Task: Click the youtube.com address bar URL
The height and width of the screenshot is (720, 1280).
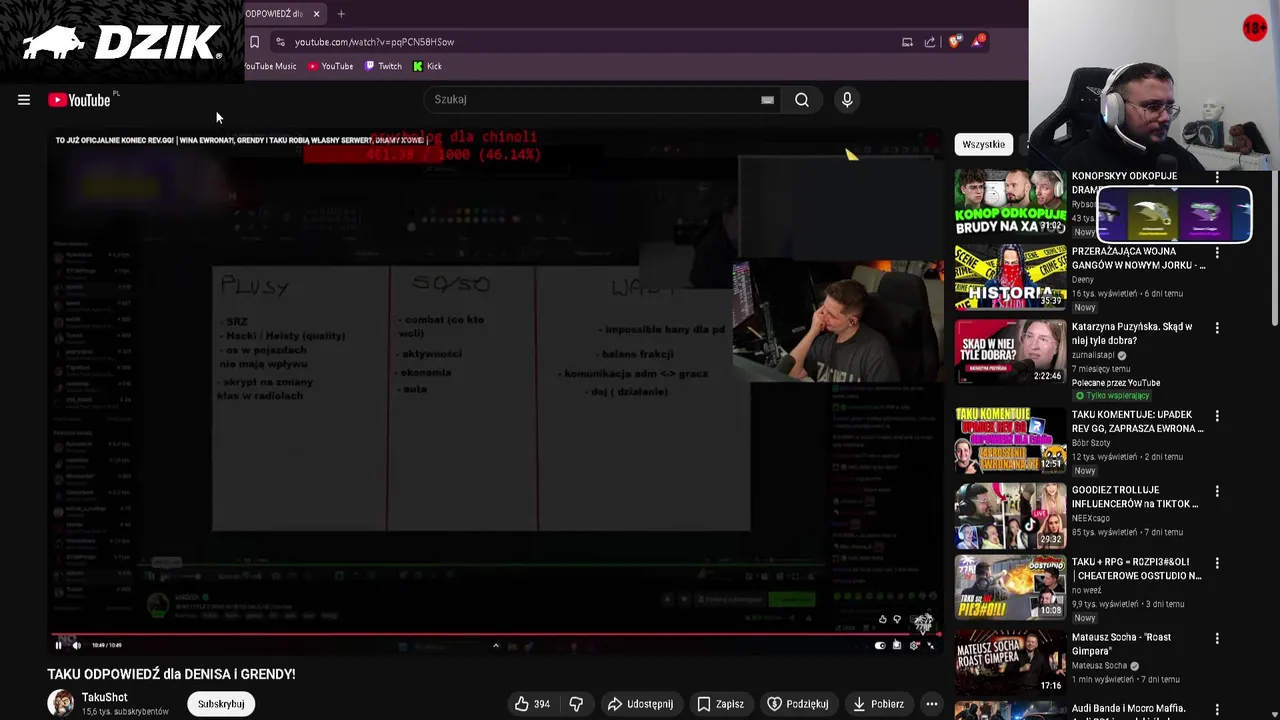Action: pyautogui.click(x=374, y=42)
